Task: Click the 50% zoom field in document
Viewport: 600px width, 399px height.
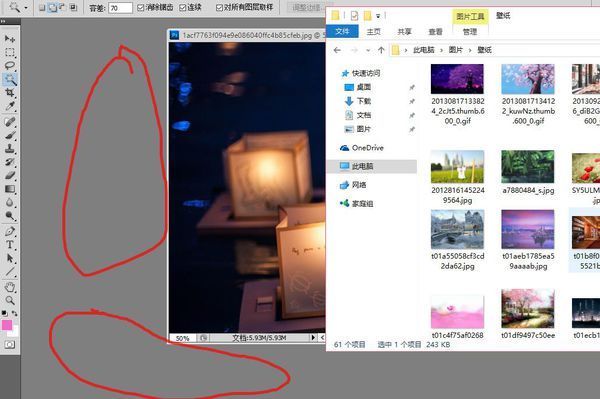Action: click(x=183, y=338)
